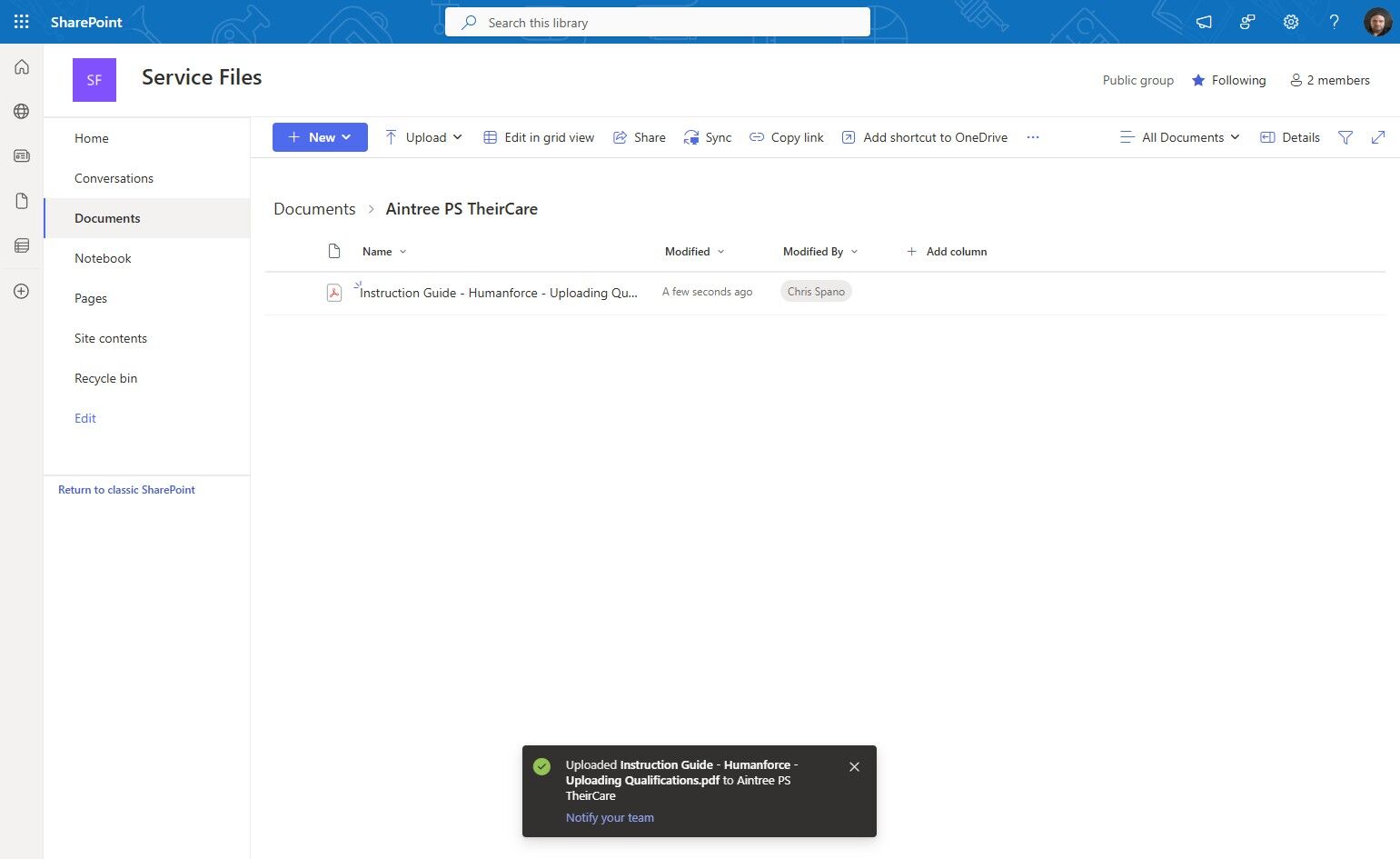Viewport: 1400px width, 859px height.
Task: Click Edit in grid view
Action: pyautogui.click(x=539, y=137)
